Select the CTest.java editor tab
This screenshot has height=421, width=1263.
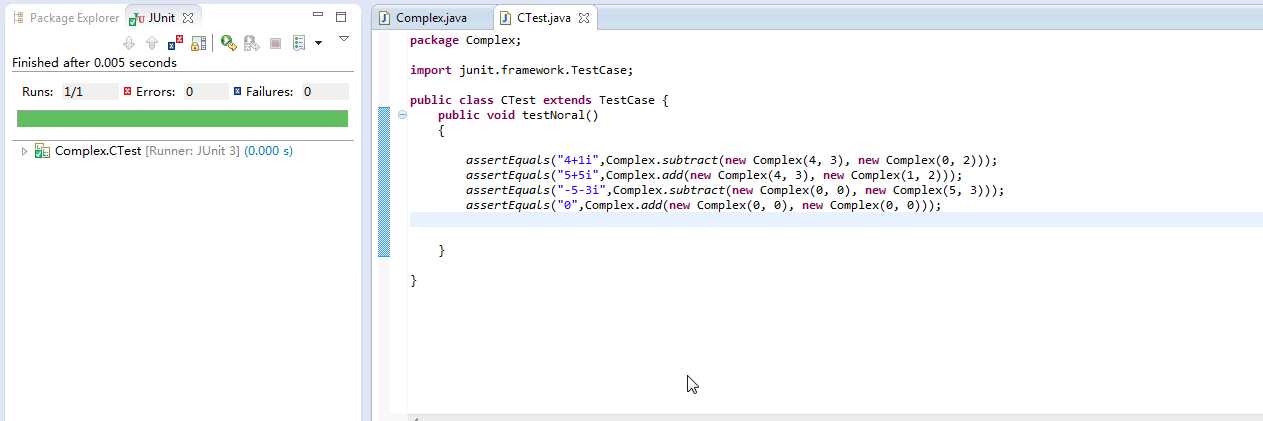tap(546, 18)
